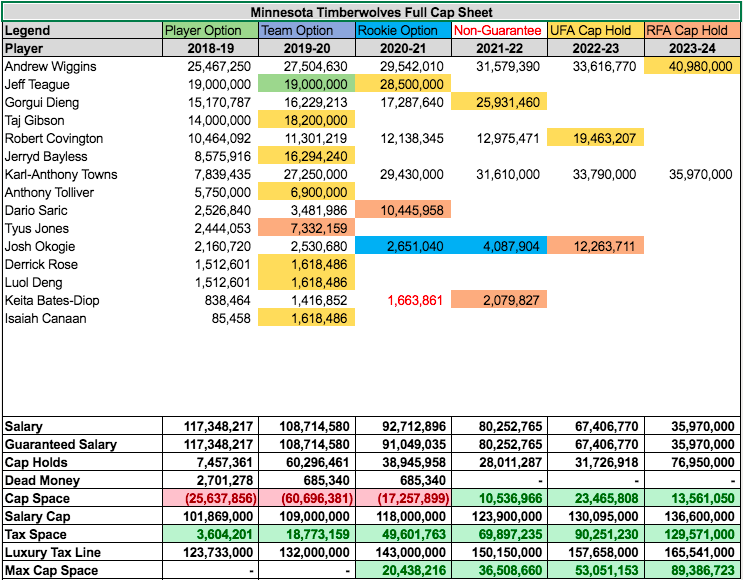This screenshot has height=580, width=743.
Task: Select the Dario Saric player cell
Action: [82, 210]
